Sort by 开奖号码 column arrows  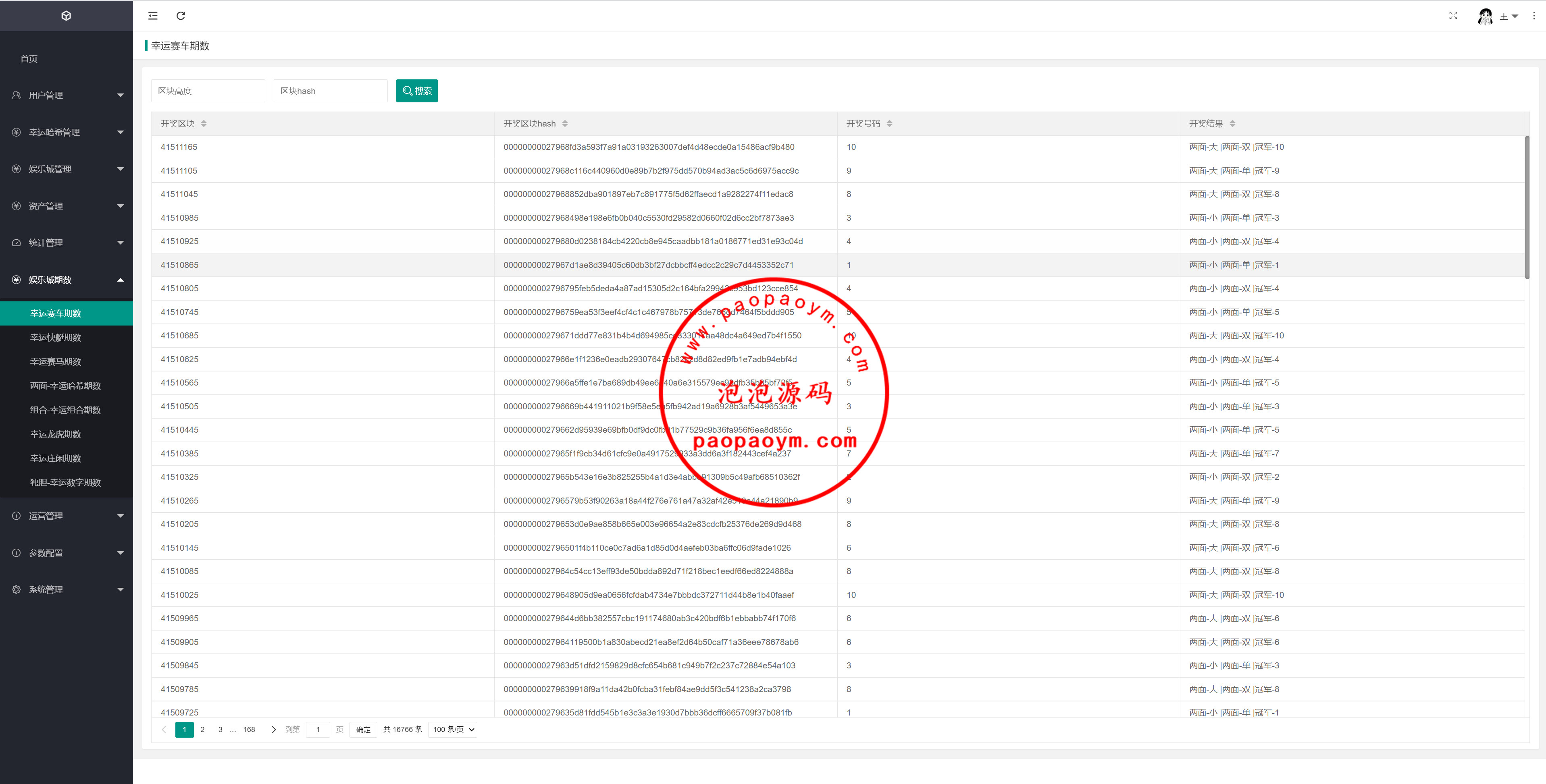click(889, 124)
